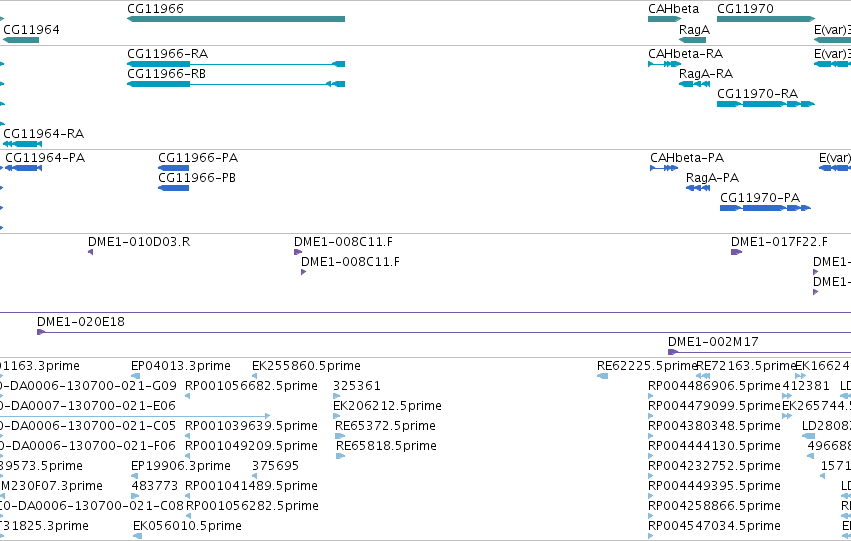
Task: Select the DME1-020E18 clone start arrow
Action: point(41,332)
